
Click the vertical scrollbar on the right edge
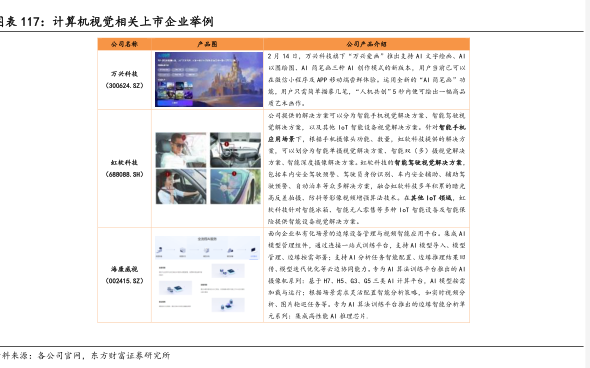pos(587,184)
